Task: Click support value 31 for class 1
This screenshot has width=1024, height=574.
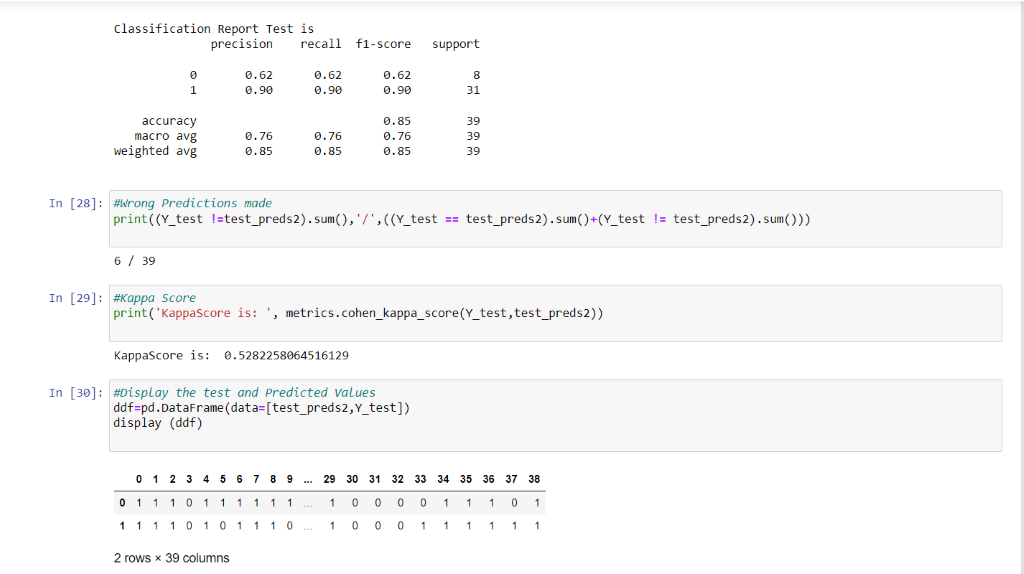Action: pyautogui.click(x=473, y=90)
